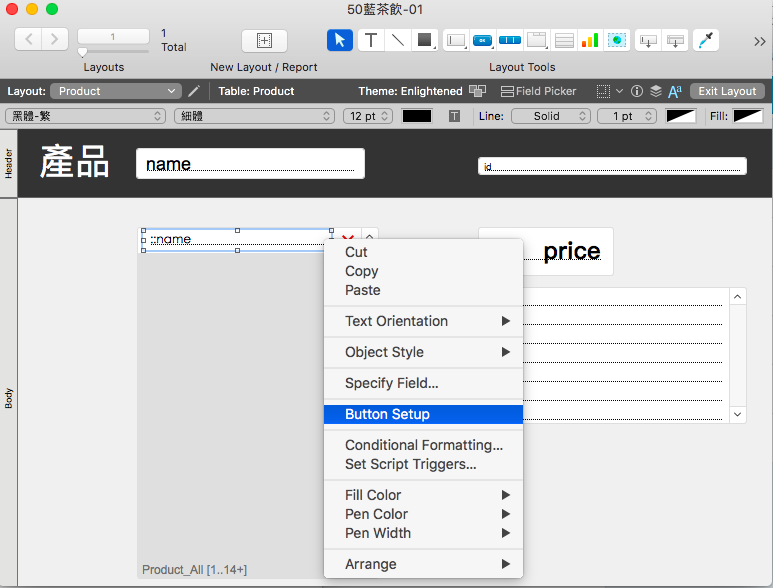Image resolution: width=773 pixels, height=588 pixels.
Task: Choose Copy from context menu
Action: point(423,271)
